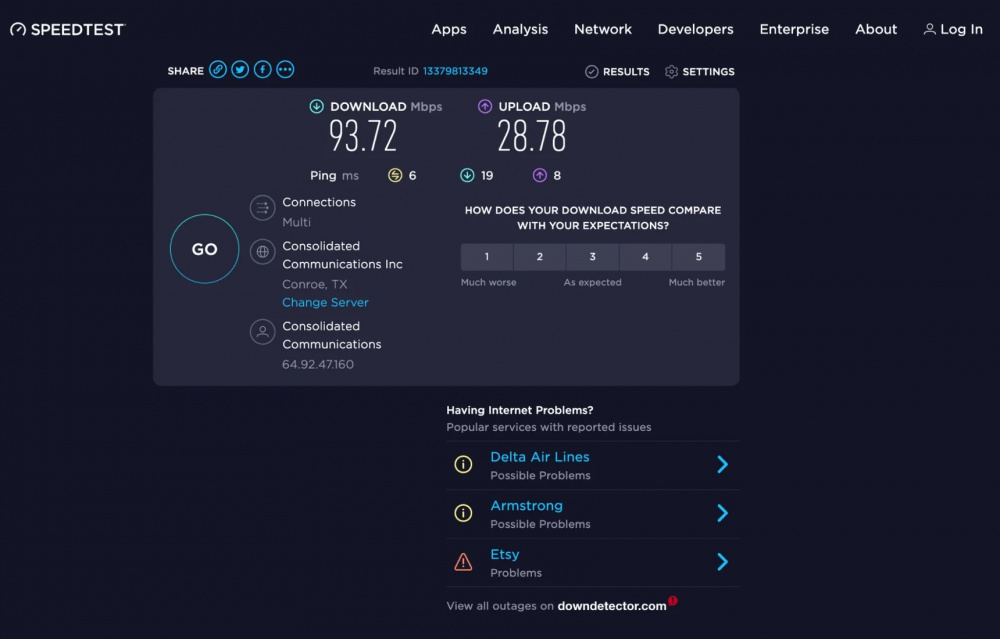This screenshot has height=639, width=1000.
Task: Click the download latency icon beside 19
Action: 467,175
